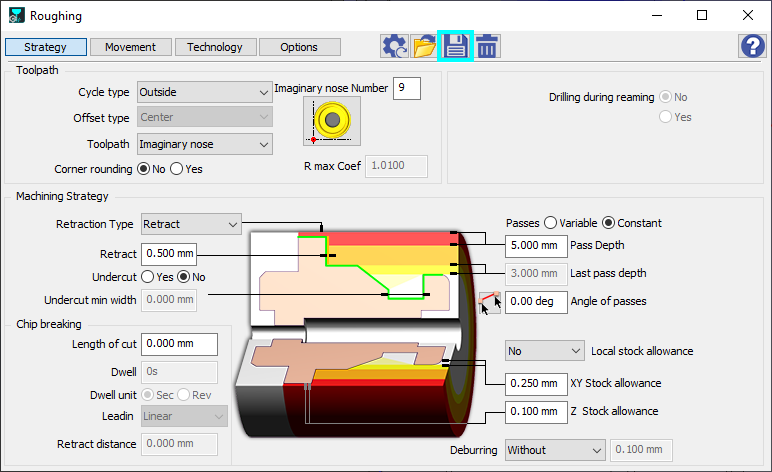The image size is (772, 472).
Task: Open the Options tab
Action: point(299,47)
